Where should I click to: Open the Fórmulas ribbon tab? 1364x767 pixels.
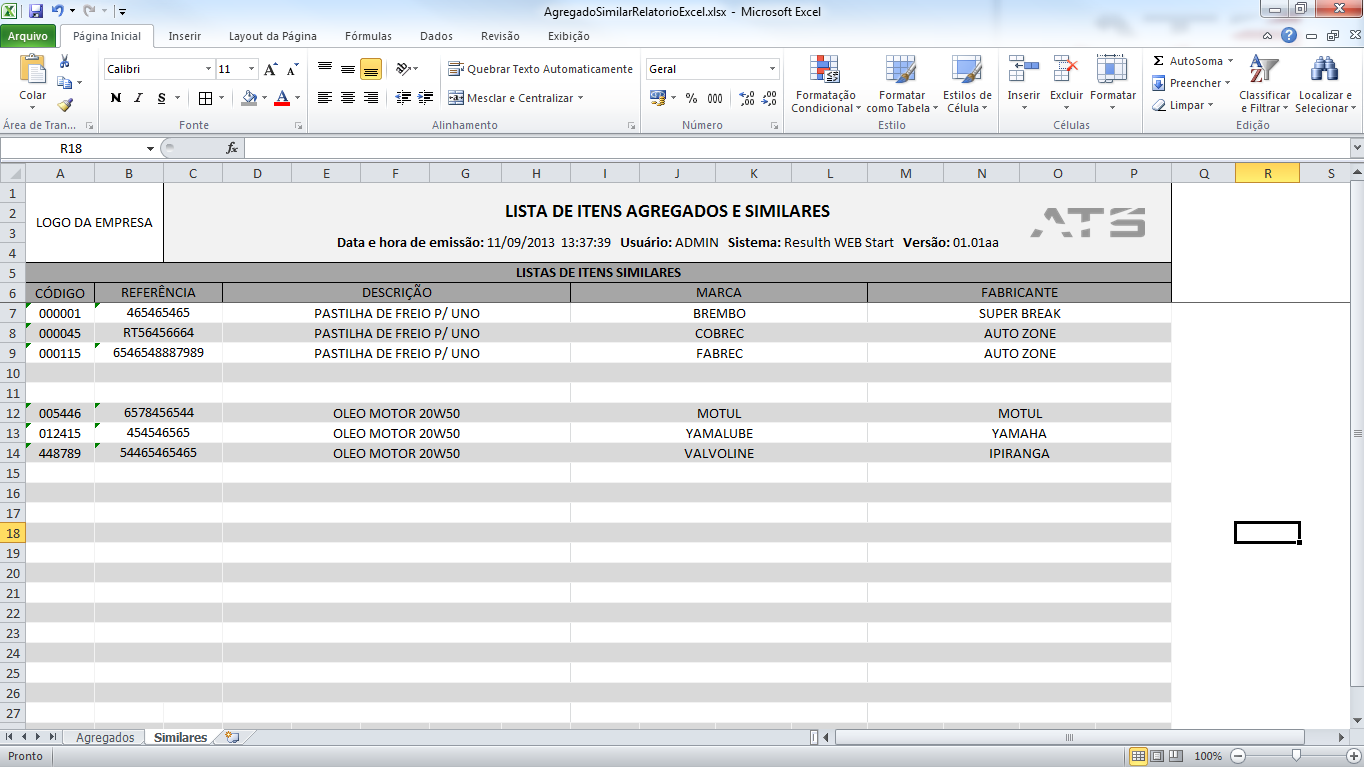pyautogui.click(x=368, y=36)
